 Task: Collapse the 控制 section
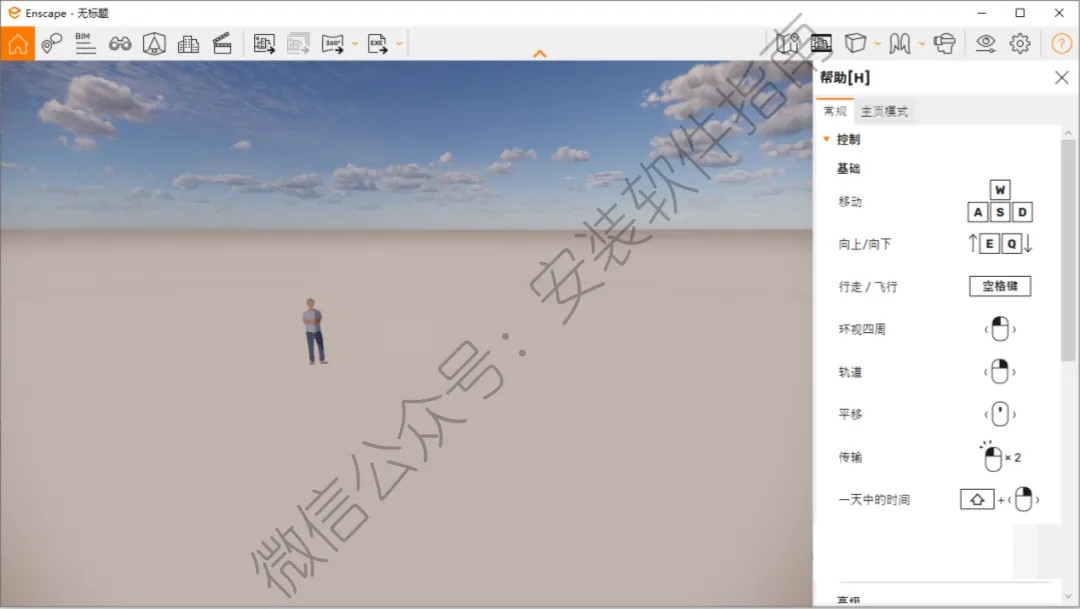827,139
